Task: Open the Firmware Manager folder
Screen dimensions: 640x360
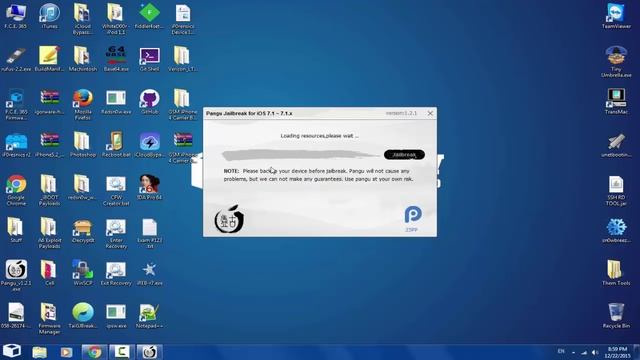Action: click(x=49, y=319)
